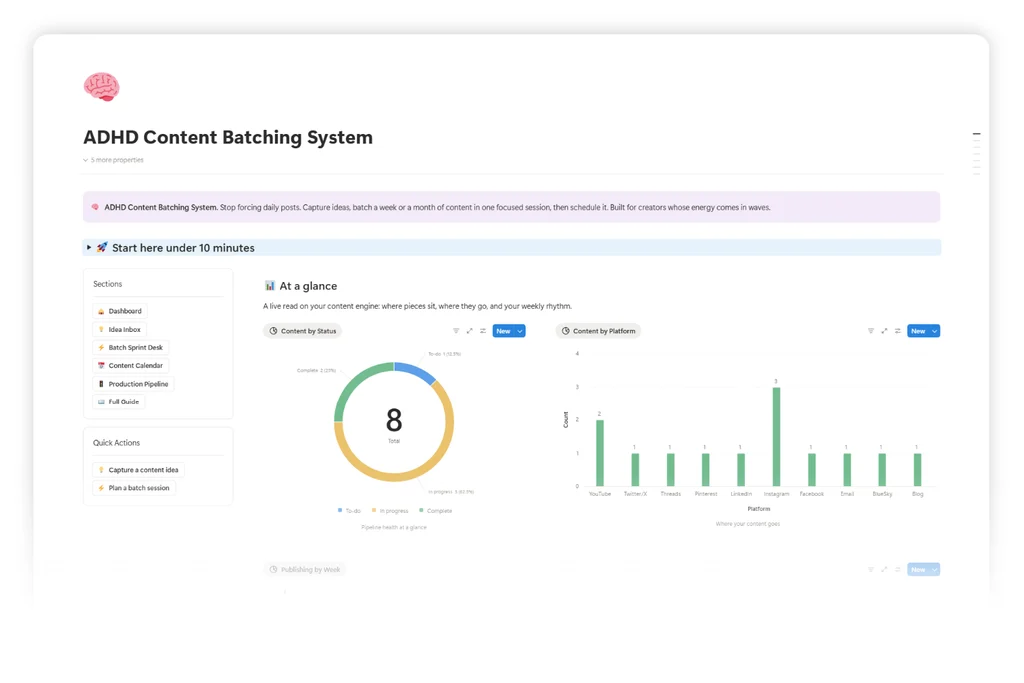Open Content by Status chart full page
The width and height of the screenshot is (1024, 683).
click(x=470, y=331)
